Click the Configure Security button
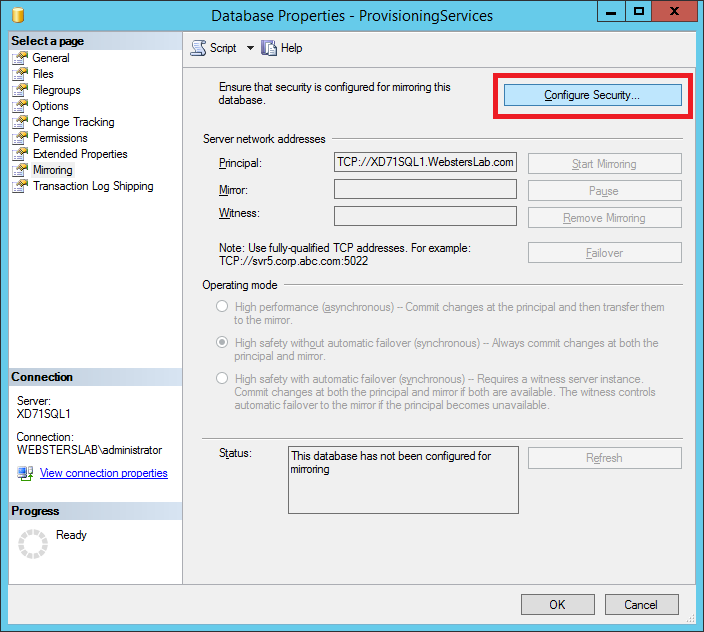Screen dimensions: 704x632 click(592, 95)
